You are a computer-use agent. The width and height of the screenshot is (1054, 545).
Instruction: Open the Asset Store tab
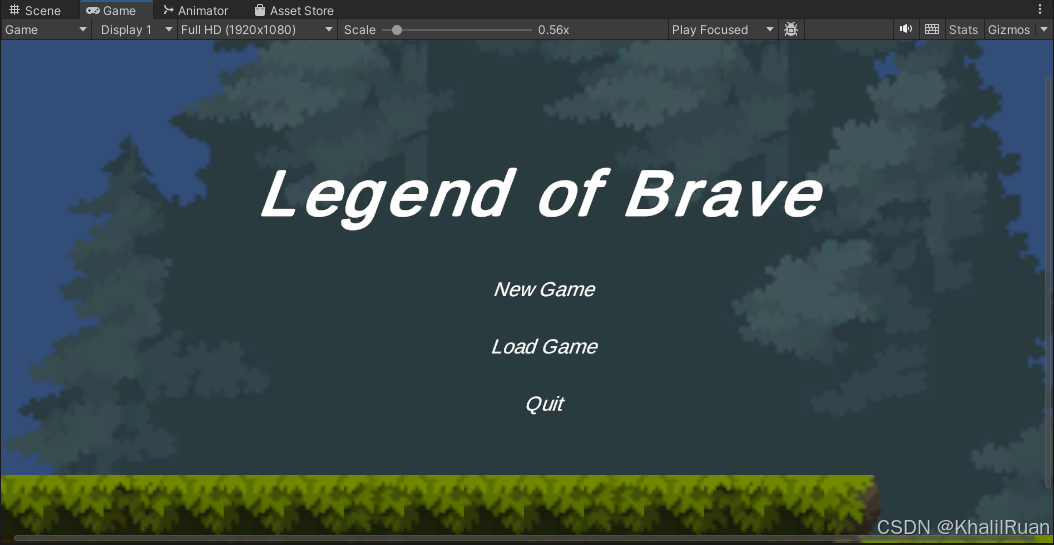tap(294, 10)
